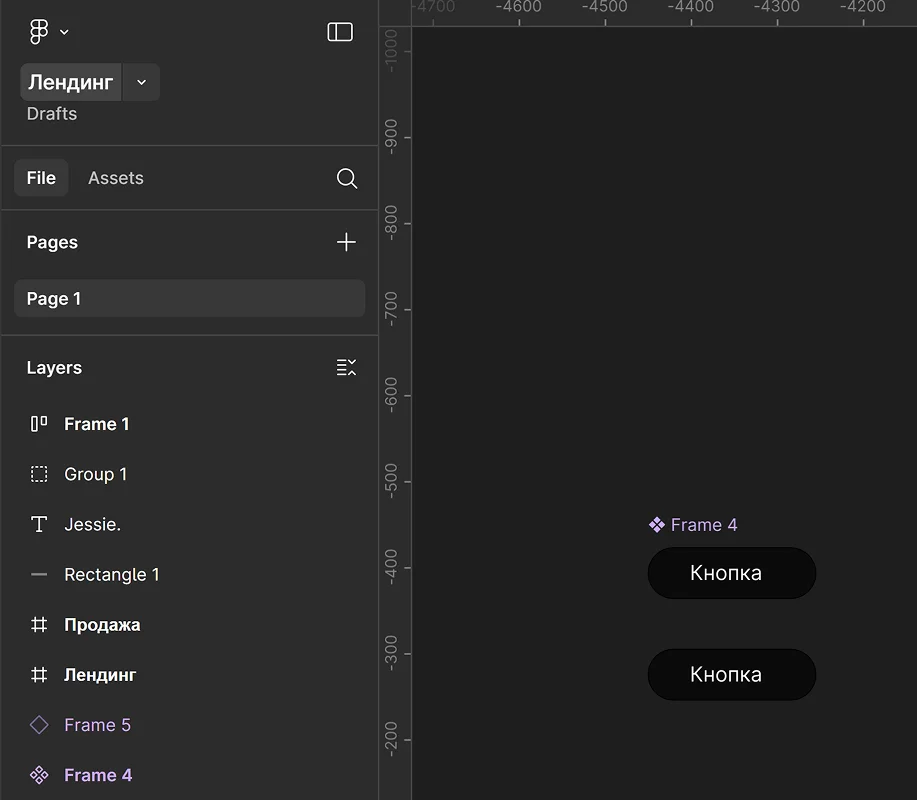This screenshot has height=800, width=917.
Task: Click the component set icon for Frame 4
Action: 39,775
